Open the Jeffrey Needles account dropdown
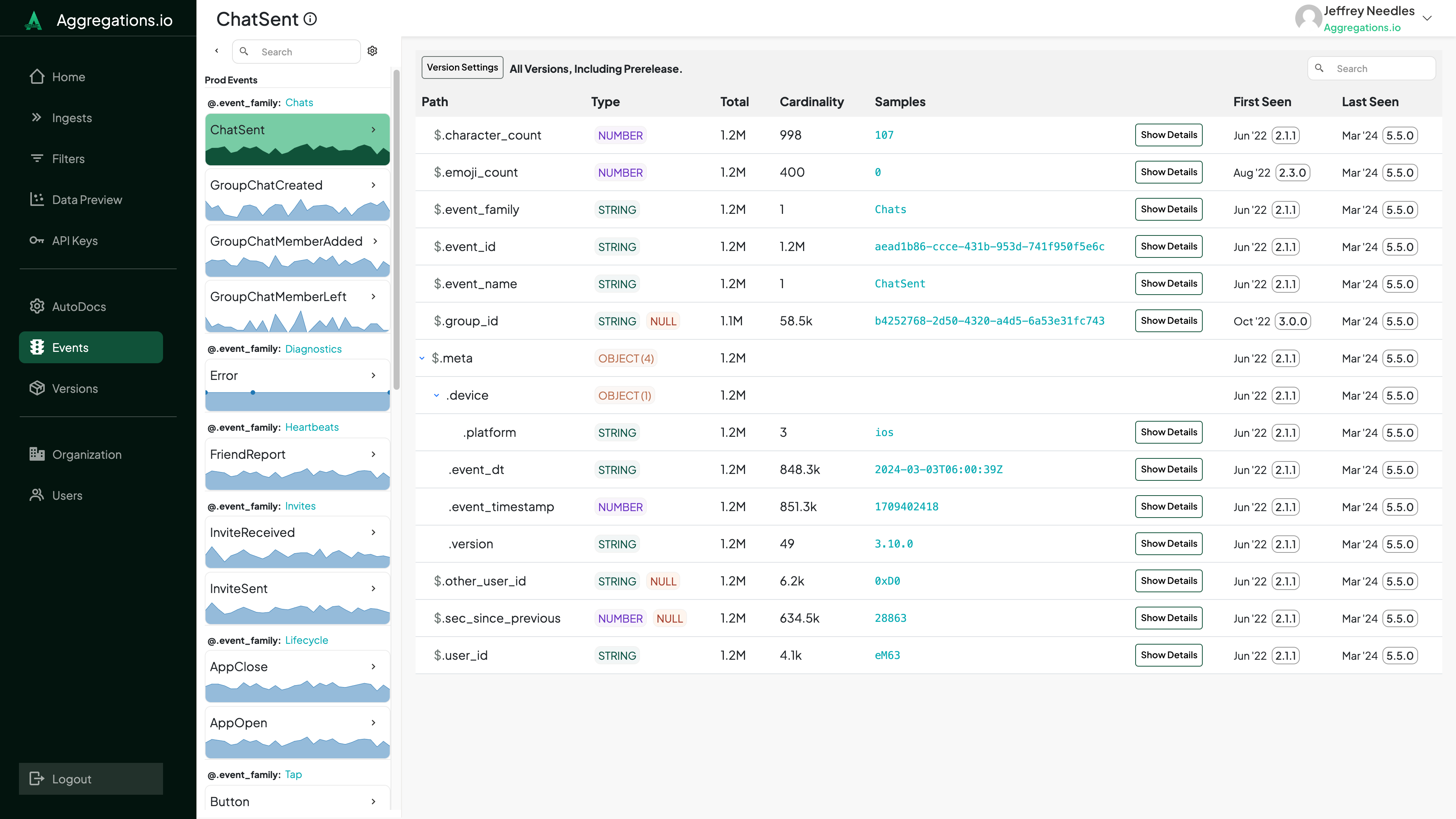Viewport: 1456px width, 819px height. [x=1426, y=18]
